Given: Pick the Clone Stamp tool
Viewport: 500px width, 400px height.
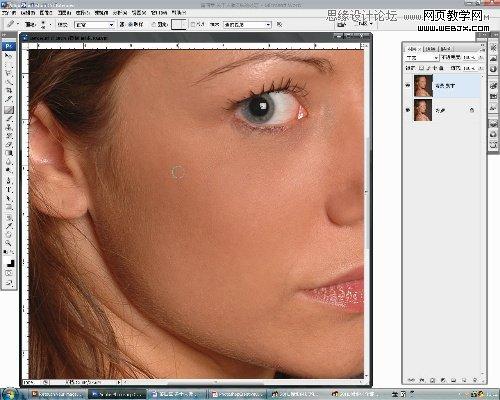Looking at the screenshot, I should (x=9, y=127).
